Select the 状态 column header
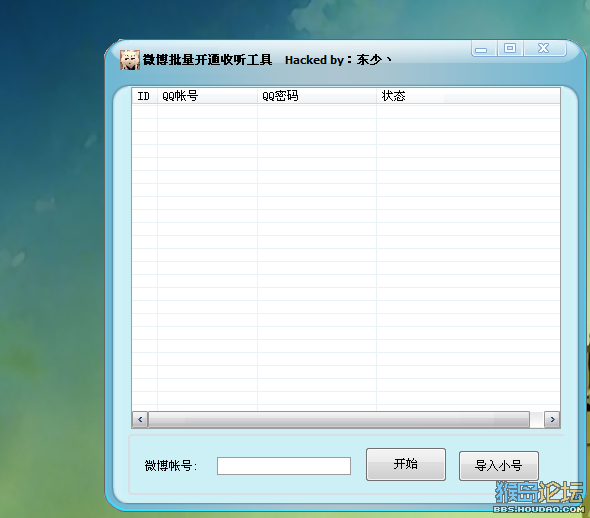This screenshot has width=590, height=518. point(468,96)
